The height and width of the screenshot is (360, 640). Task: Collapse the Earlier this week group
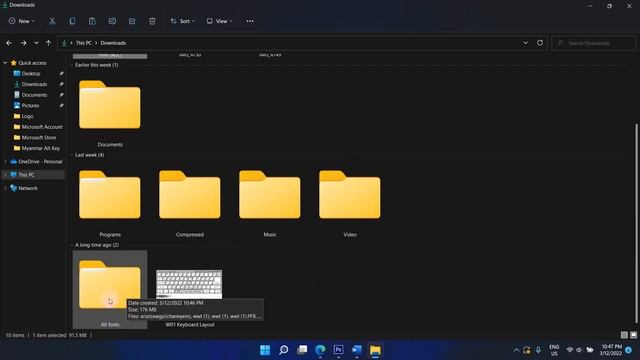(72, 65)
